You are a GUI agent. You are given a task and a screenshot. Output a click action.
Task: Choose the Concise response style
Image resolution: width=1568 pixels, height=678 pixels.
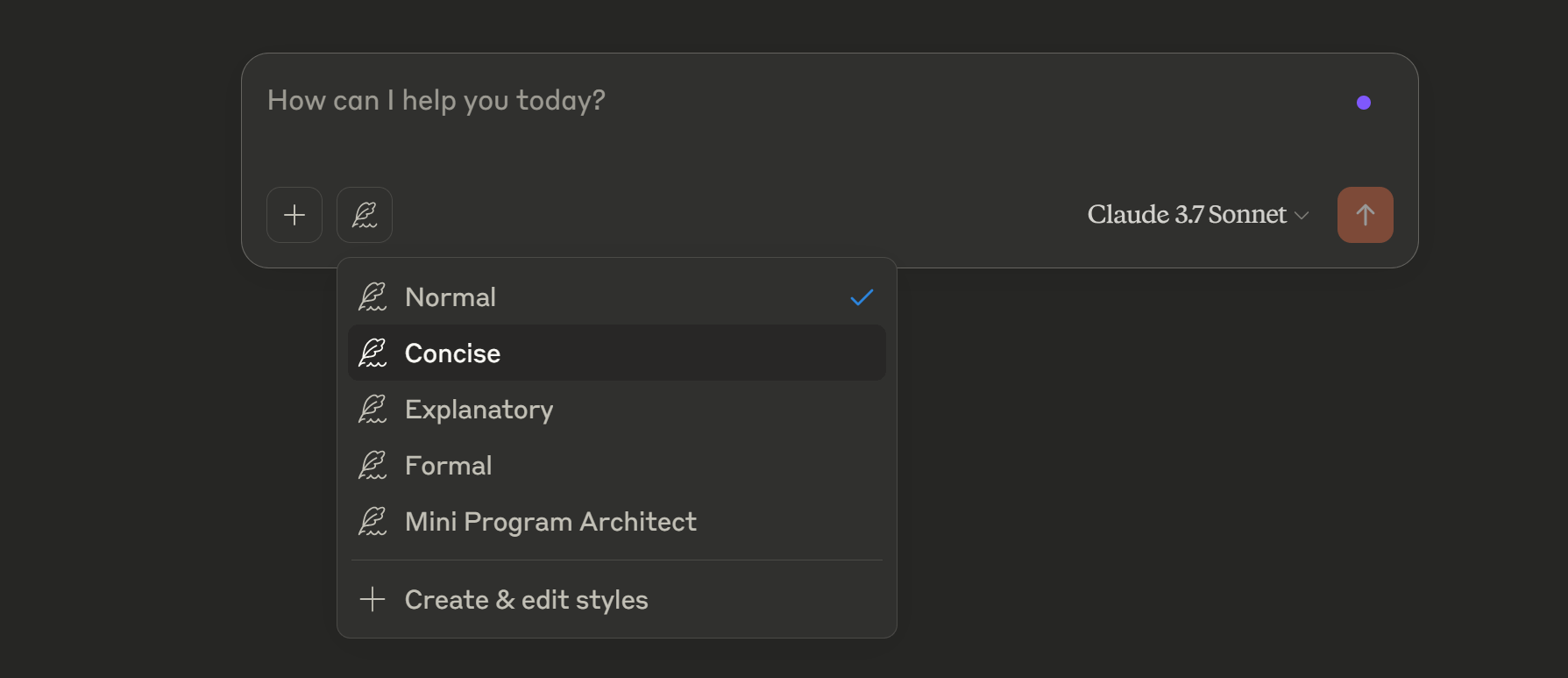pos(452,353)
